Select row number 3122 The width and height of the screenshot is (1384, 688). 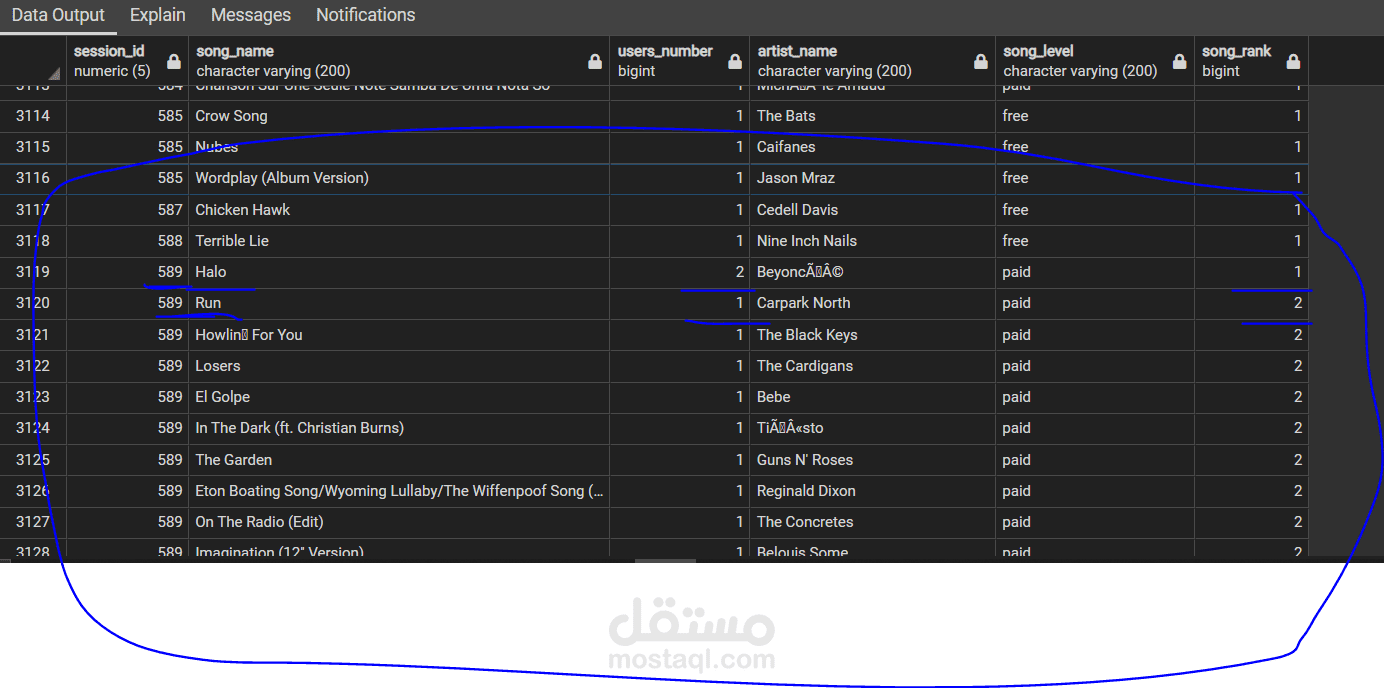(33, 366)
